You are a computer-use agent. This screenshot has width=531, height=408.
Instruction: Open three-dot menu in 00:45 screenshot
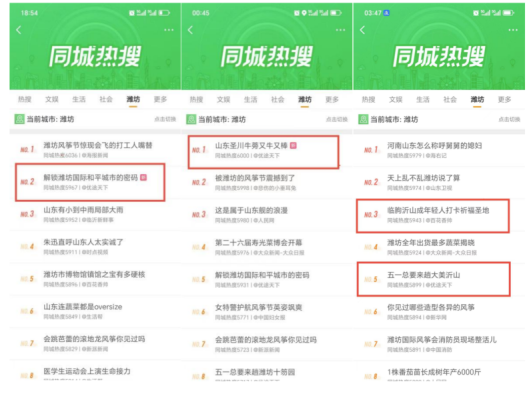coord(340,30)
